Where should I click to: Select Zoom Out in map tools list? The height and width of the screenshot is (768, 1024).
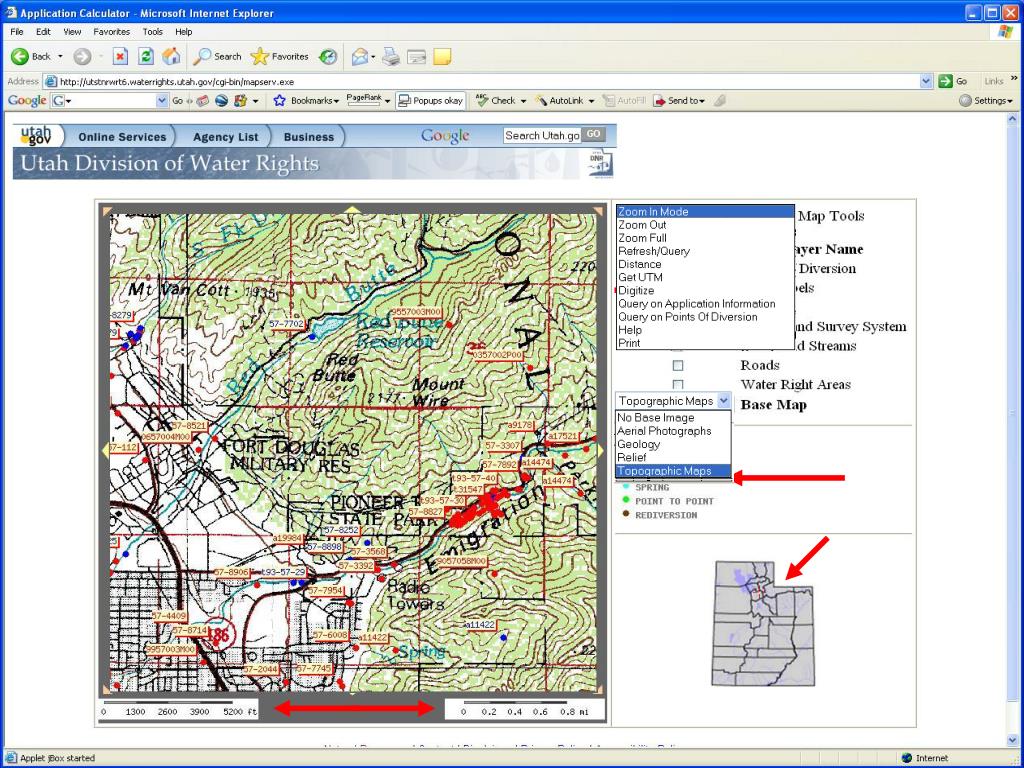(x=642, y=225)
